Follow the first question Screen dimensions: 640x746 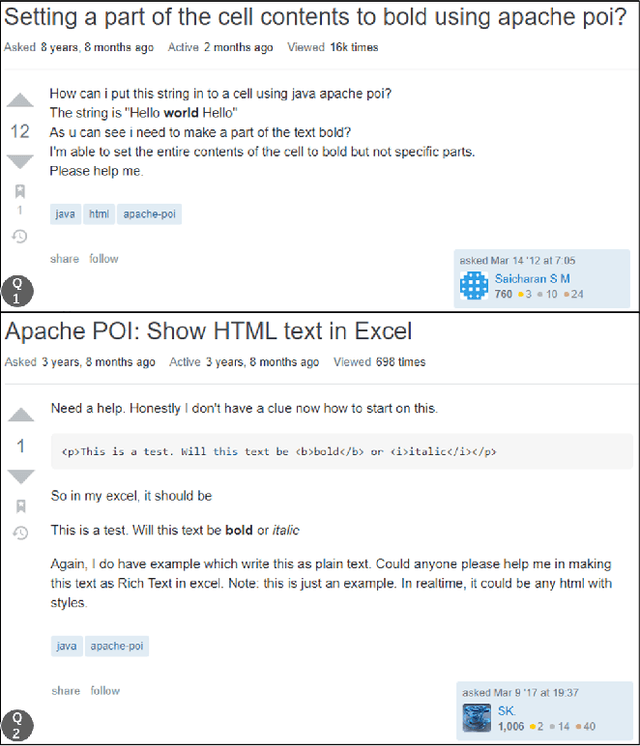click(x=104, y=259)
